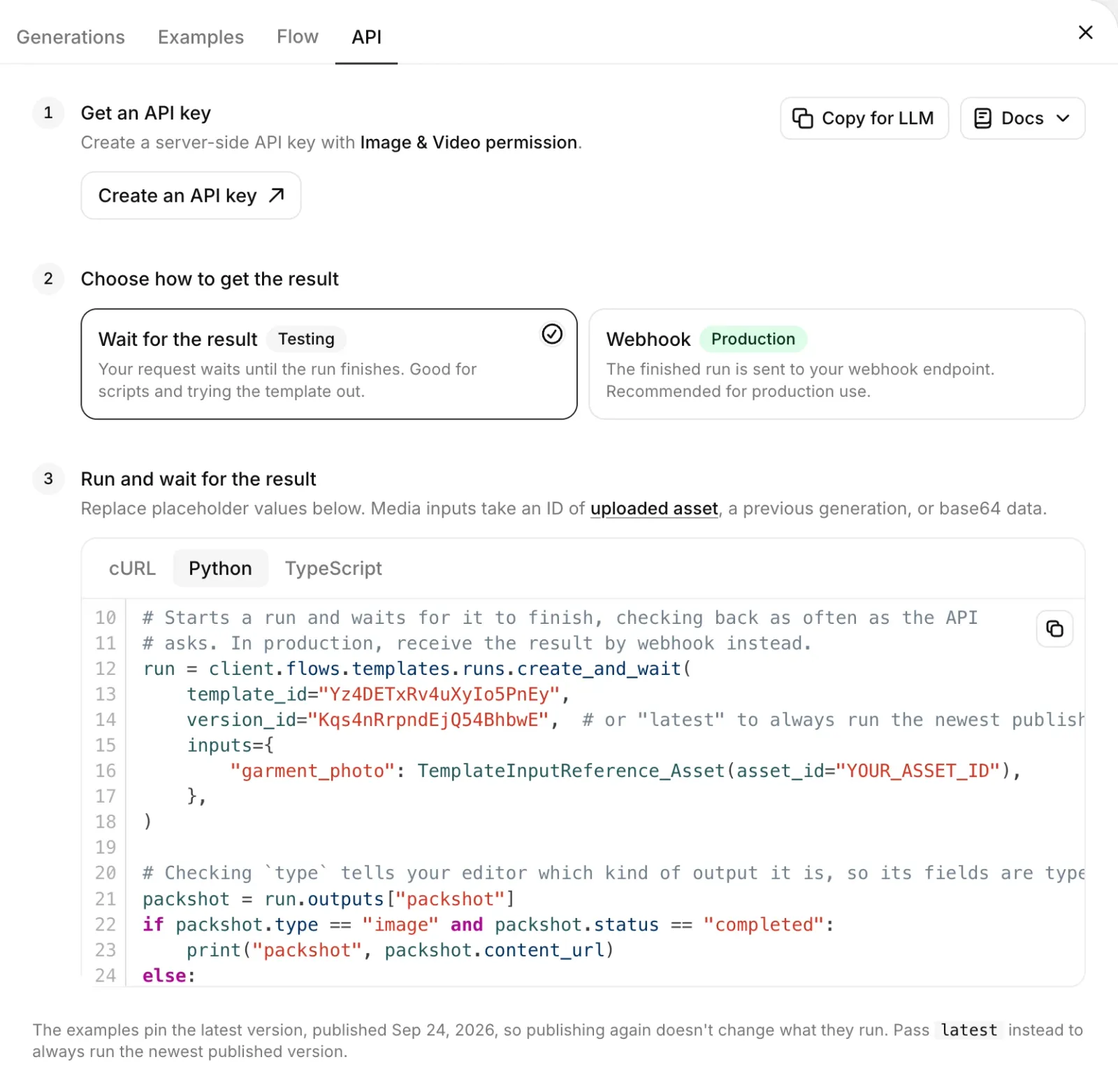Viewport: 1118px width, 1092px height.
Task: Select the Wait for the result option
Action: tap(329, 364)
